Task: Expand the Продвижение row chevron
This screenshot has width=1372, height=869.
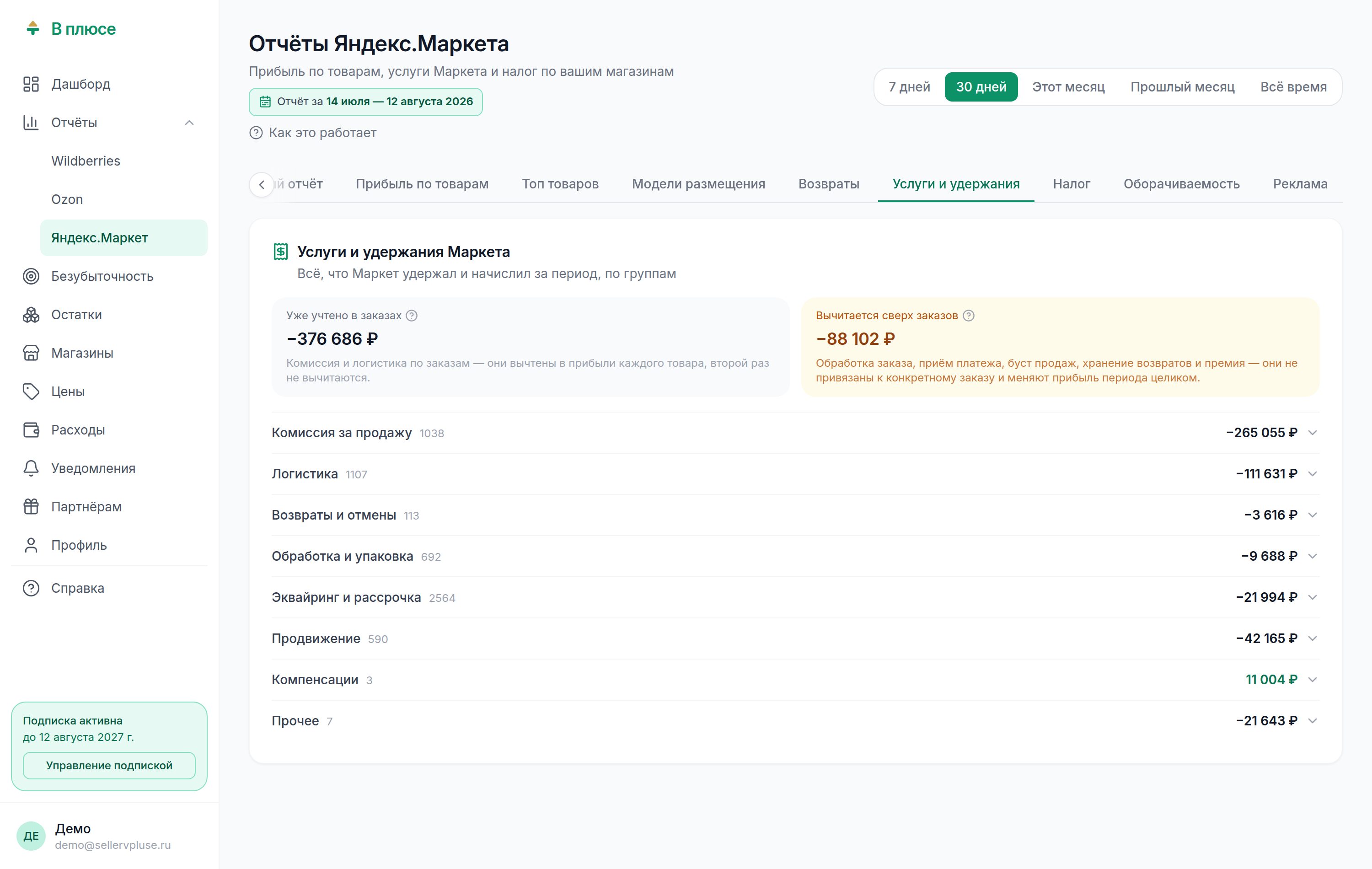Action: 1312,639
